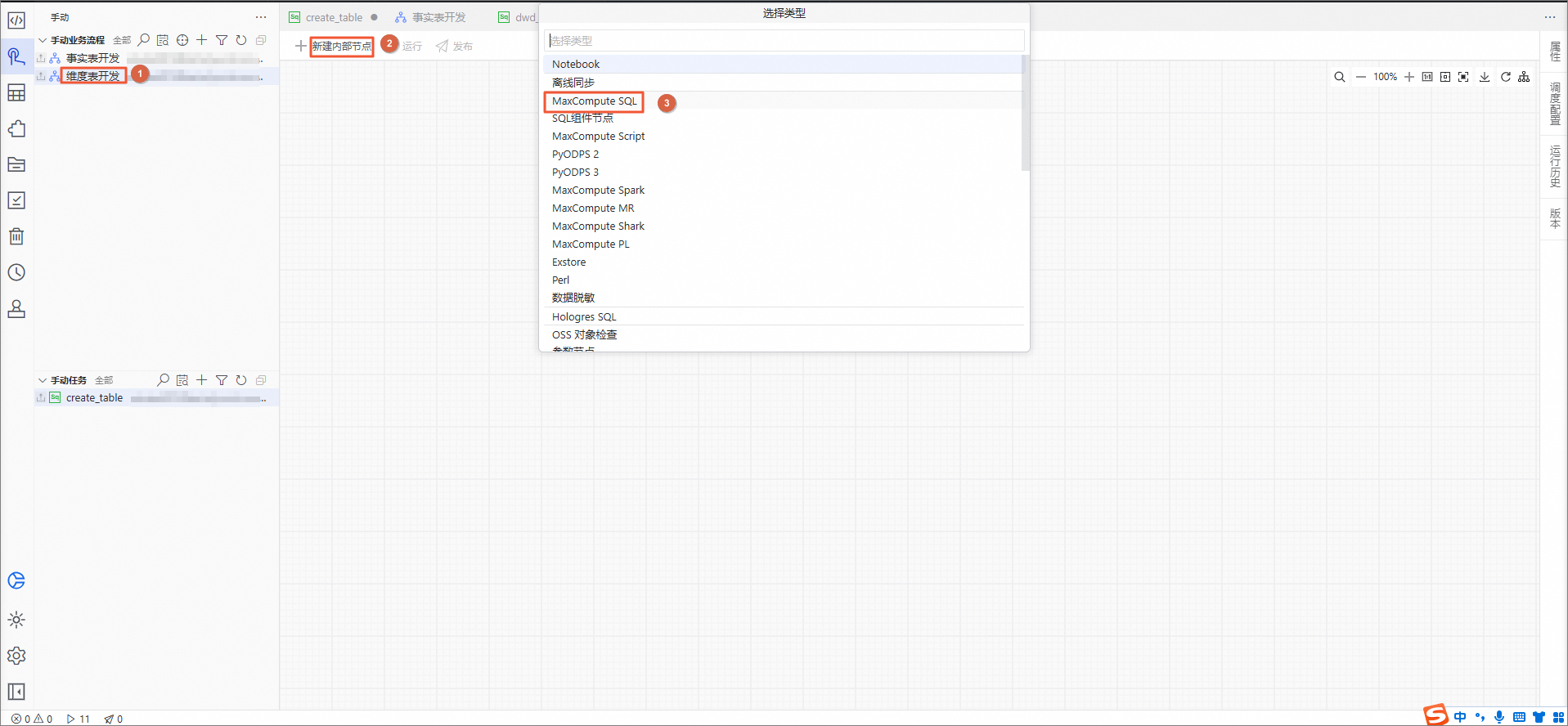Collapse all in 手动任务 header
Image resolution: width=1568 pixels, height=726 pixels.
261,379
